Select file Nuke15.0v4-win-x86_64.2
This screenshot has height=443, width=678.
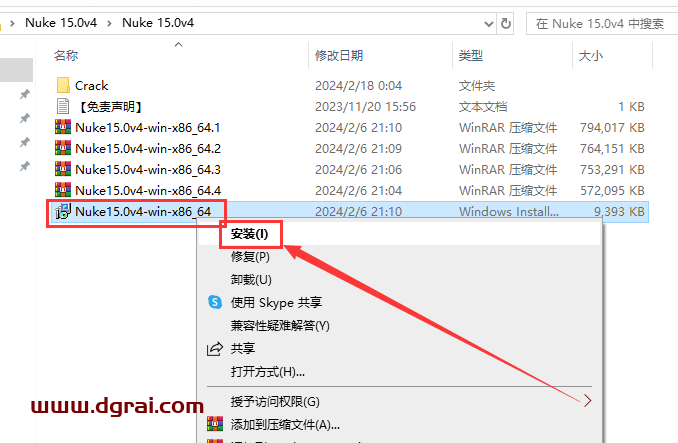pos(147,149)
